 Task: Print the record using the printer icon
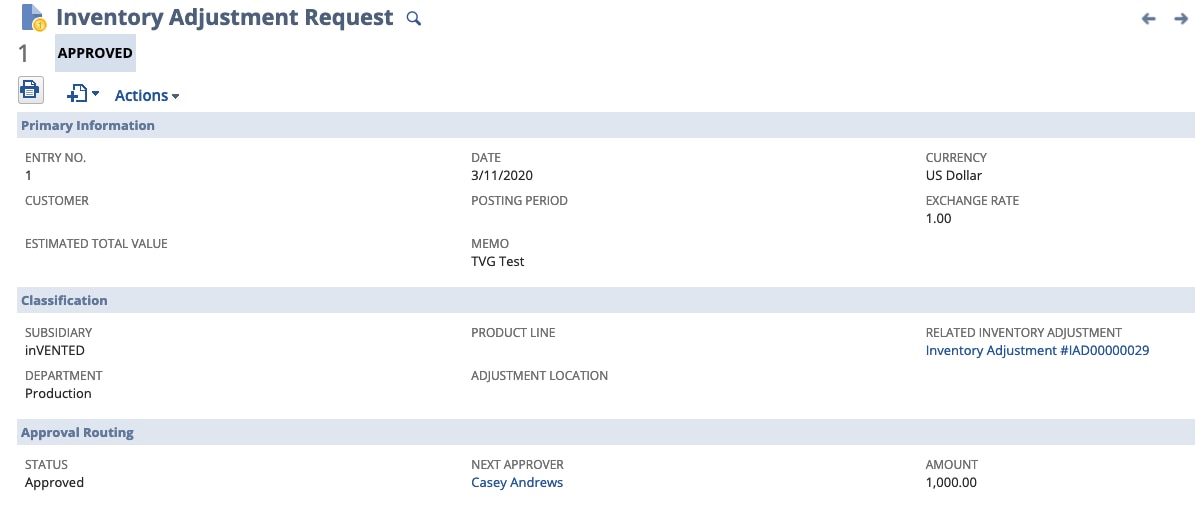[x=31, y=90]
